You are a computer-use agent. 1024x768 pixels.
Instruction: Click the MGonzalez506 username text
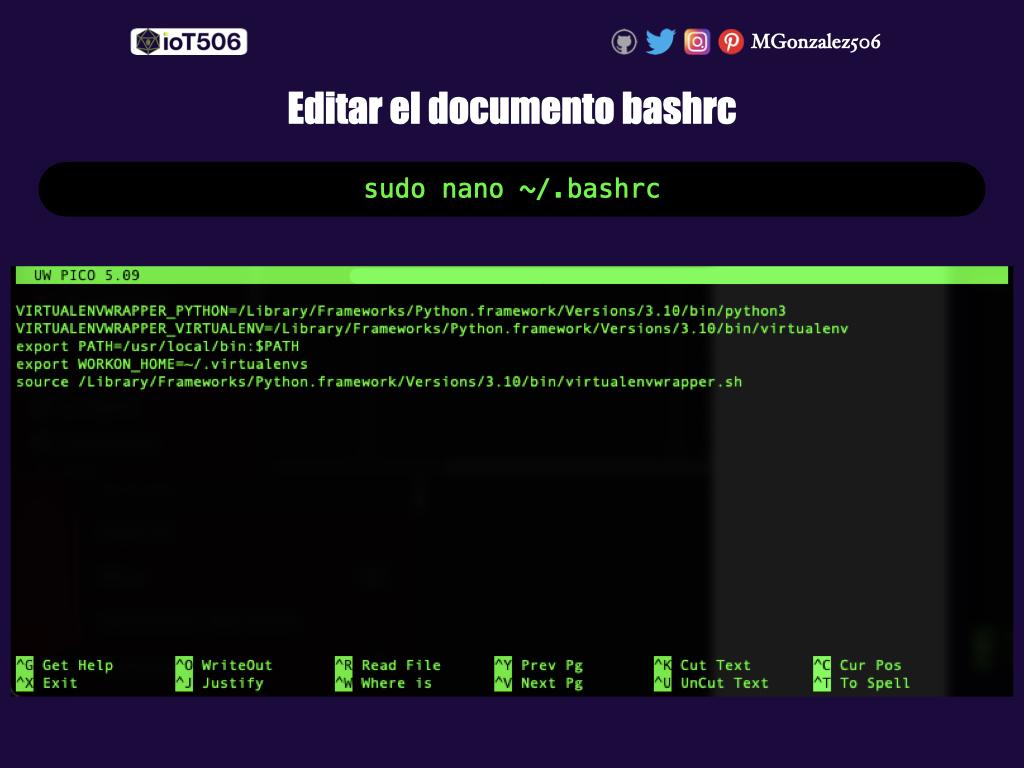[815, 42]
